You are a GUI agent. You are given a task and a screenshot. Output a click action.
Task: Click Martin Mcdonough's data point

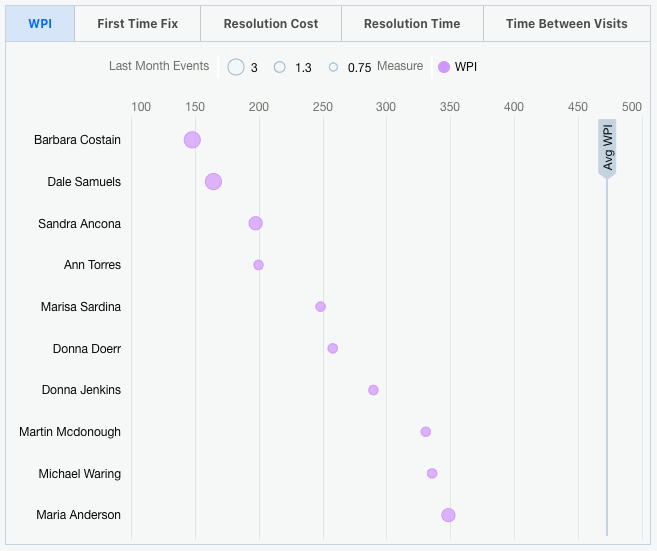426,431
